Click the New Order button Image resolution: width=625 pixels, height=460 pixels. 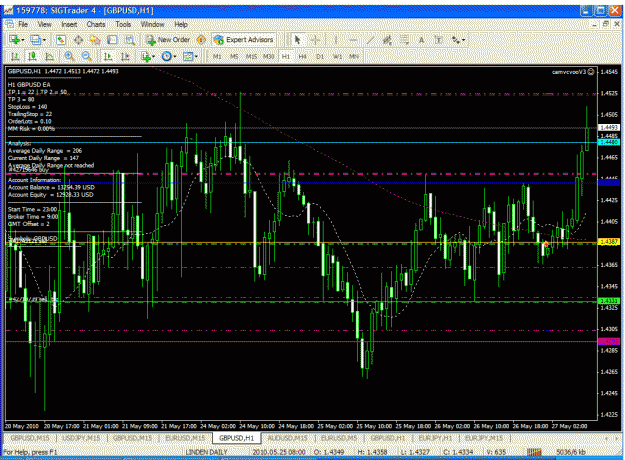[168, 40]
